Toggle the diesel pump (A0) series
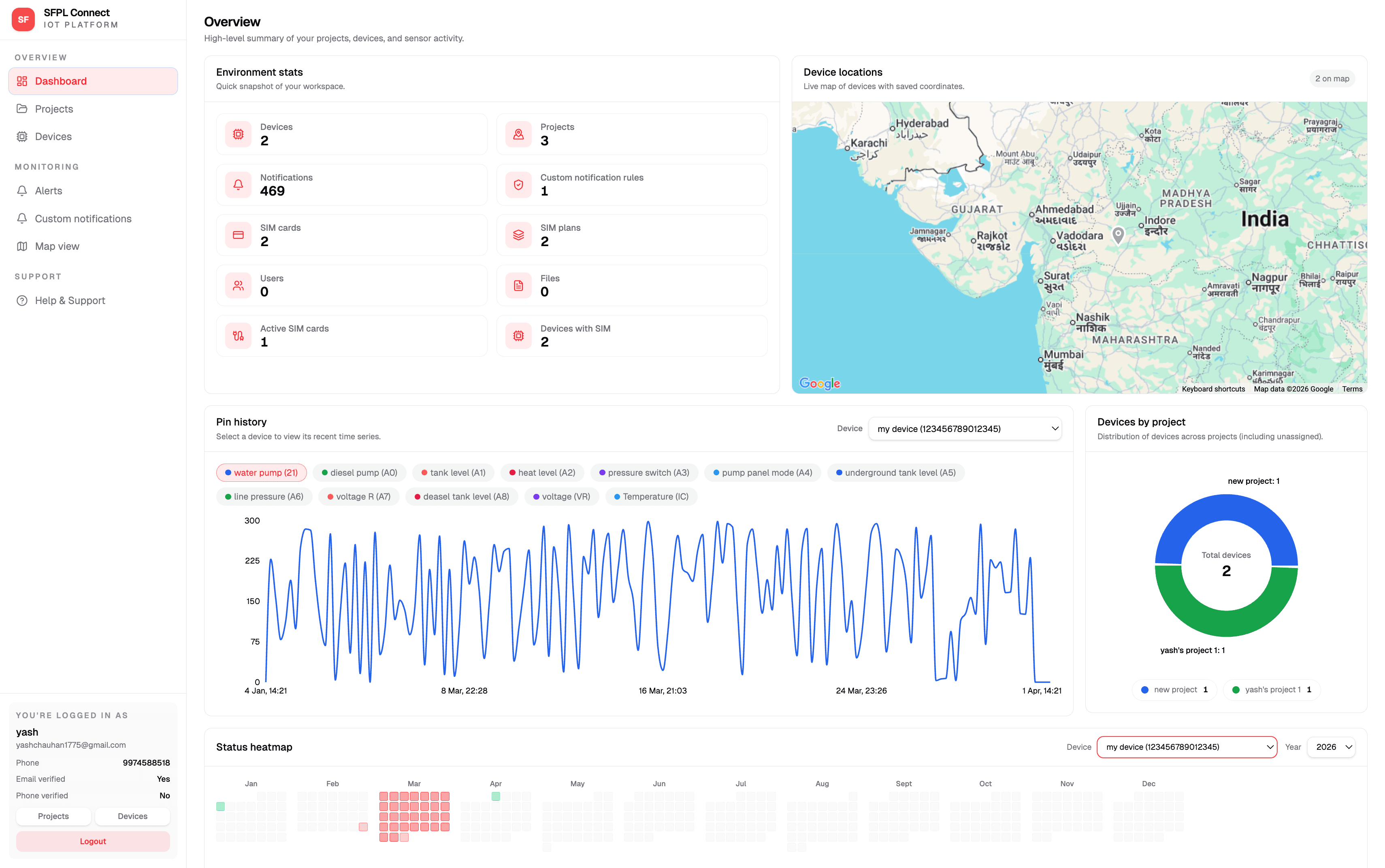 click(360, 472)
